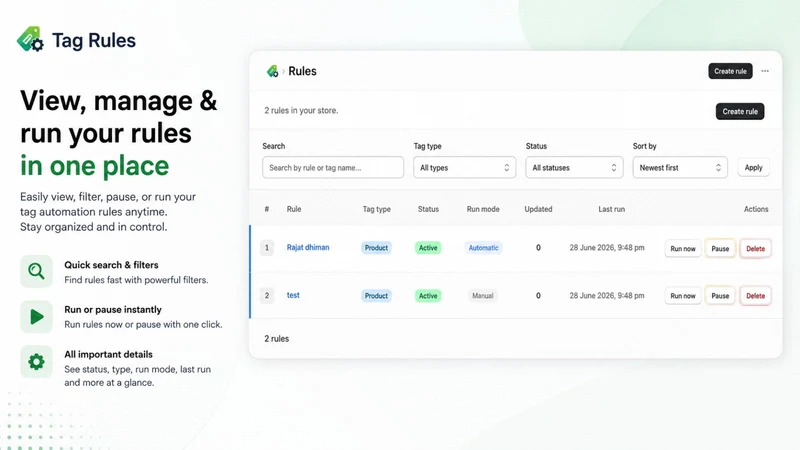Click the Quick search magnifier icon
The image size is (800, 450).
(x=36, y=271)
